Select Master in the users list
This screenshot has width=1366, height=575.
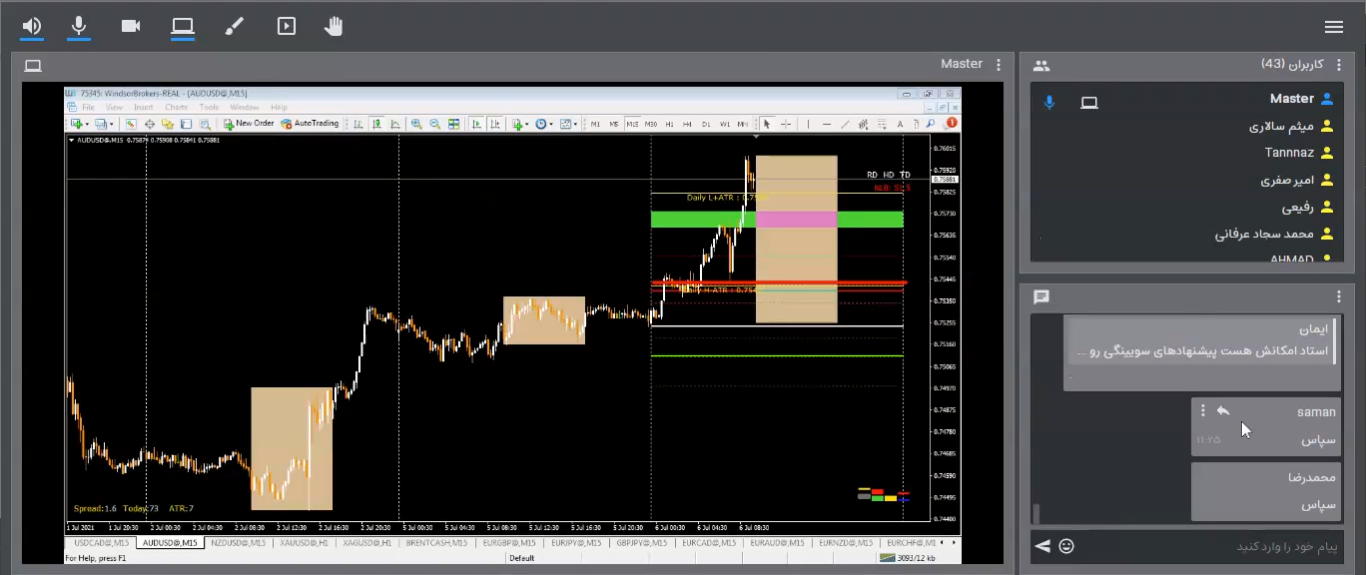pyautogui.click(x=1291, y=99)
